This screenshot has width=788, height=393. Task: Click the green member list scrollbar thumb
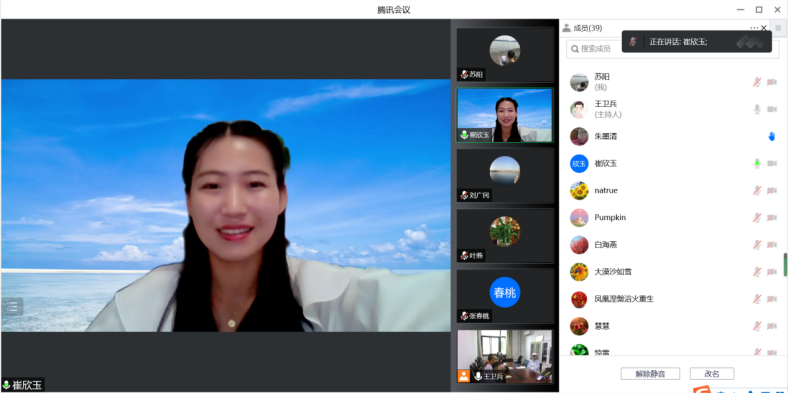click(x=785, y=265)
